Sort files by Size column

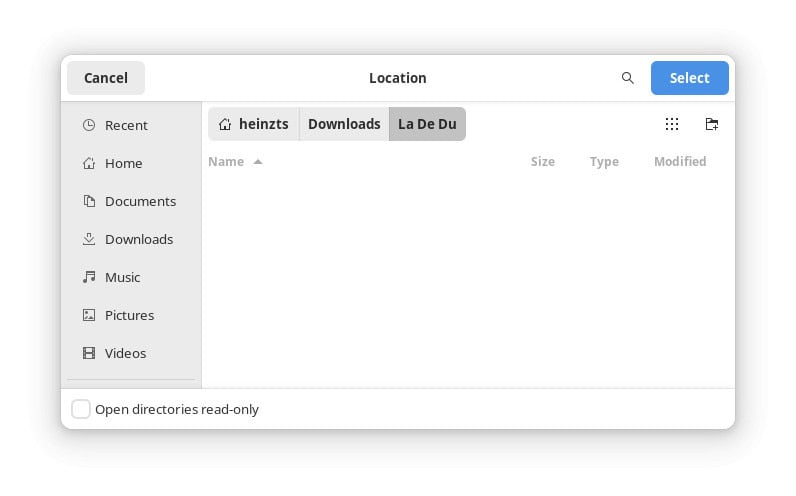pyautogui.click(x=542, y=162)
